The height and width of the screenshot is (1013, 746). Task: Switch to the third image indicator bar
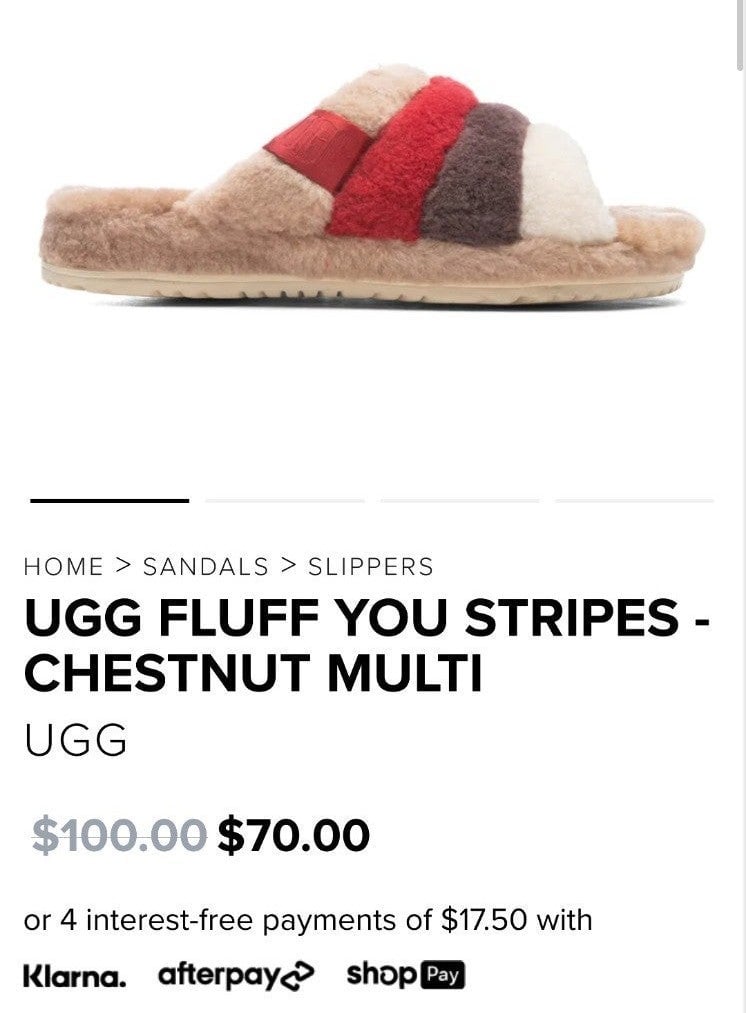(x=460, y=500)
